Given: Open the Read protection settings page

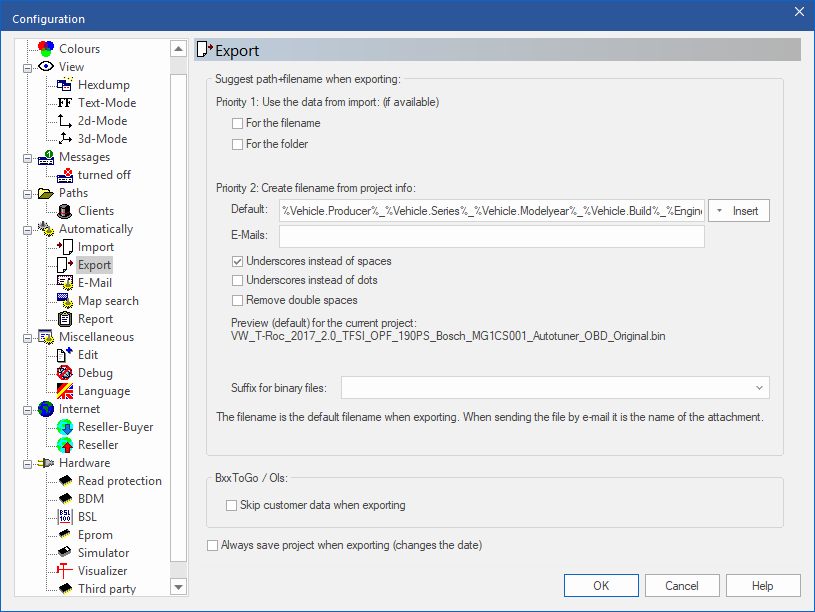Looking at the screenshot, I should (x=120, y=481).
